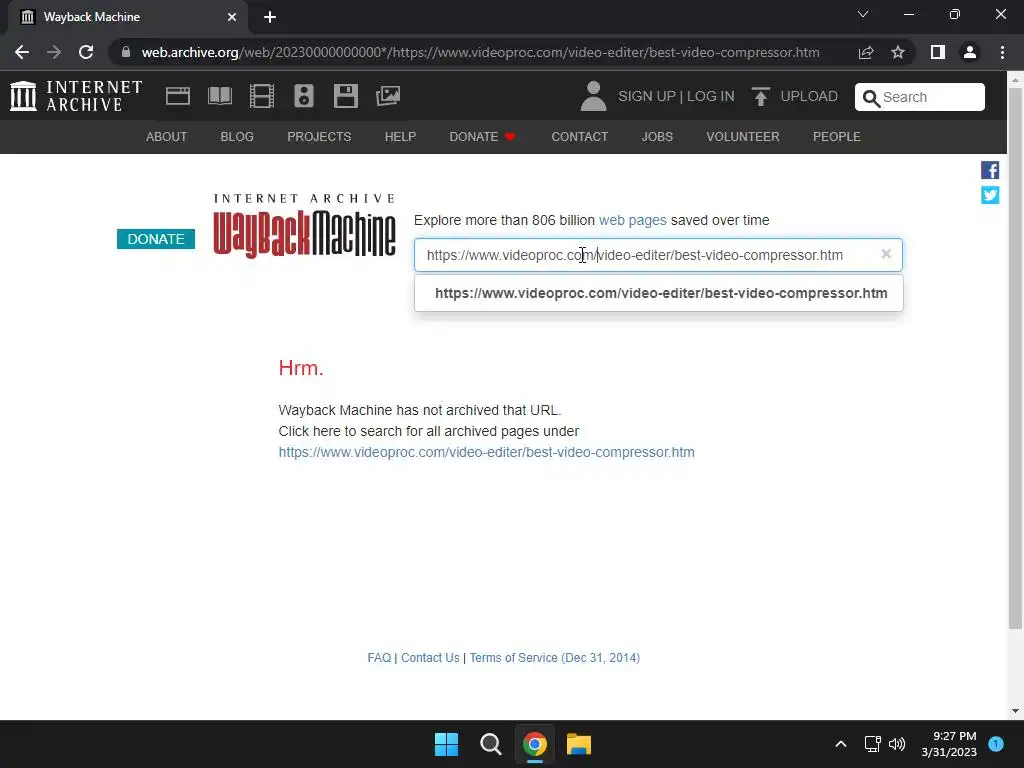Click SIGN UP link
This screenshot has height=768, width=1024.
[647, 97]
